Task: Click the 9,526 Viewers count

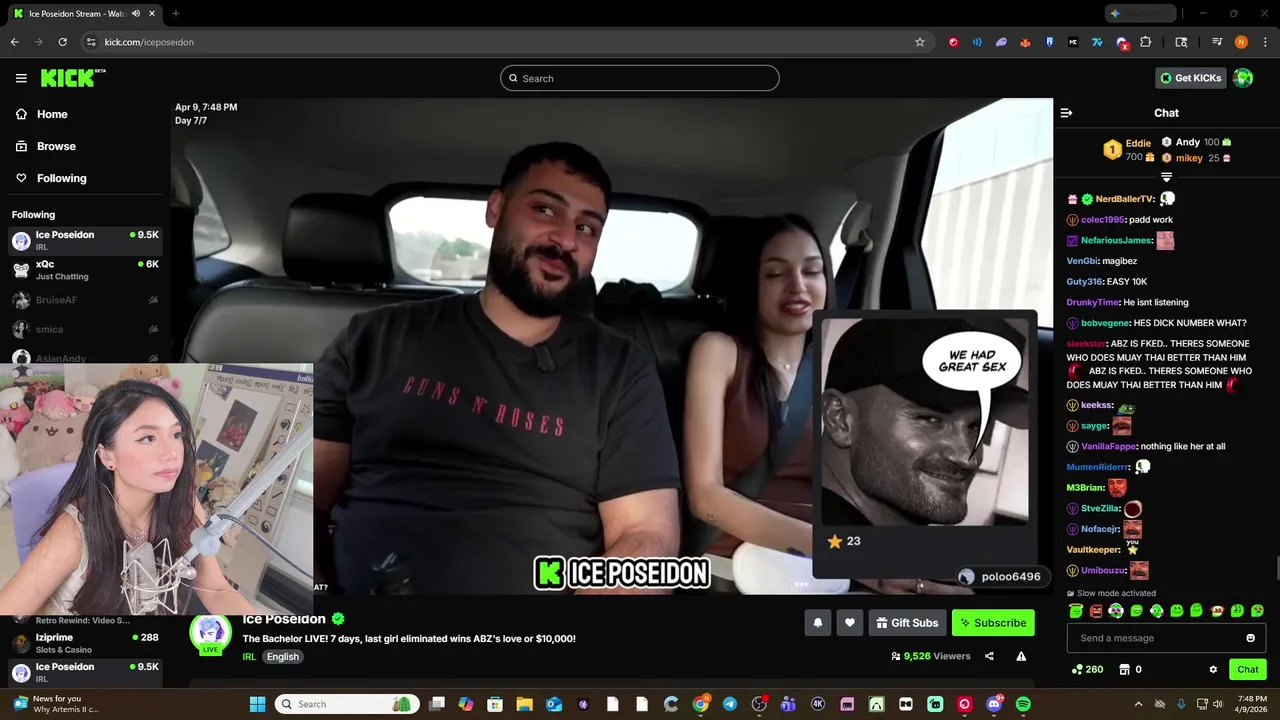Action: coord(931,656)
